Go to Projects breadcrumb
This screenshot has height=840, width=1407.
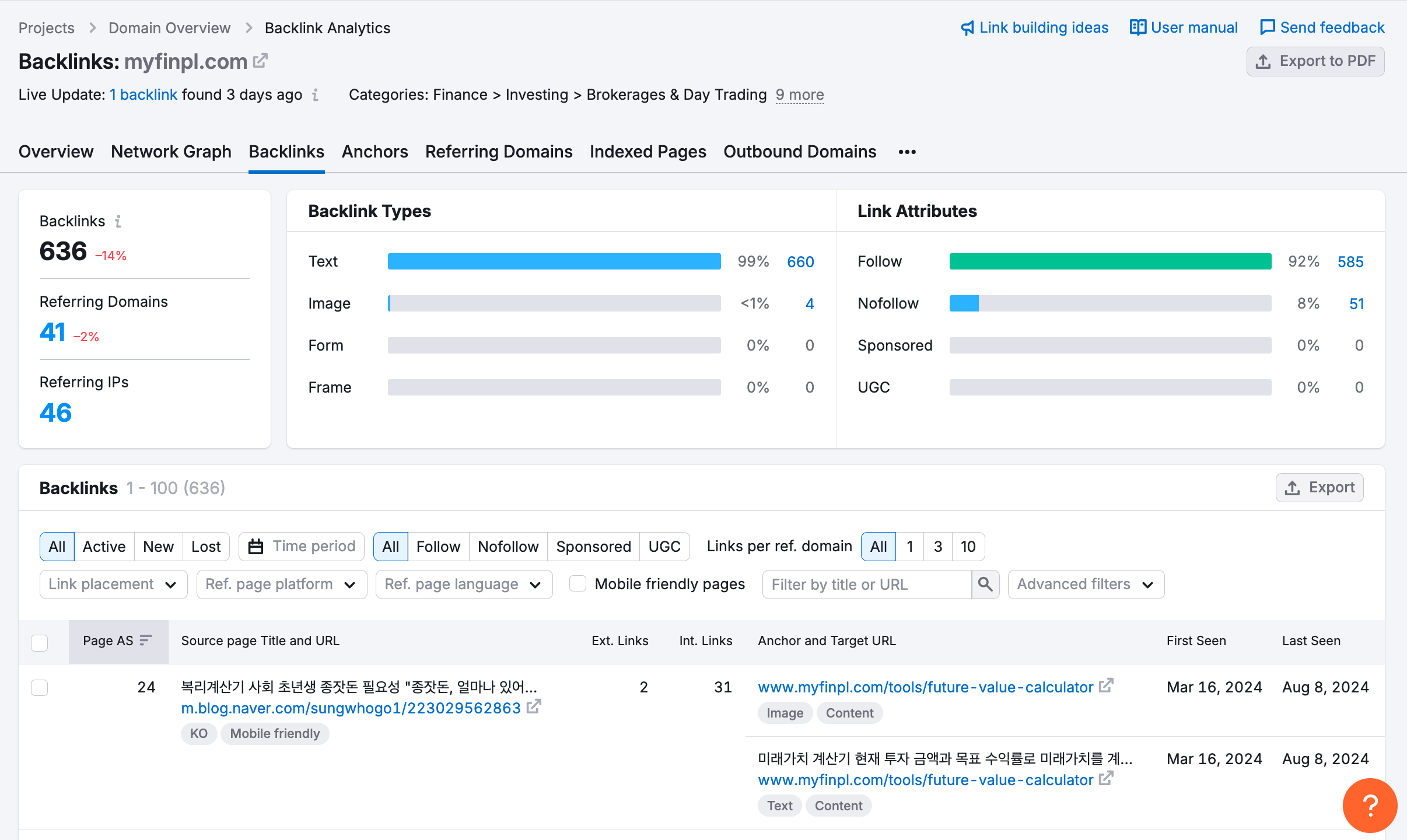[47, 28]
